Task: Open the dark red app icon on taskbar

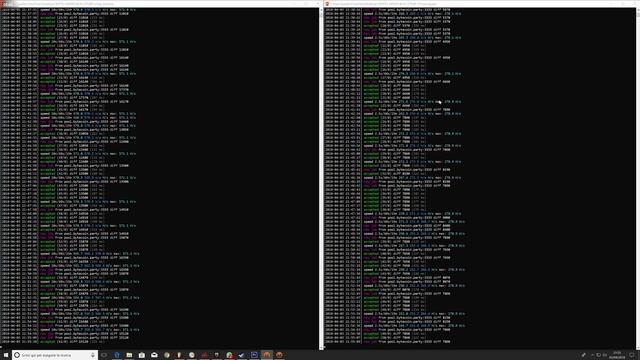Action: tap(204, 355)
